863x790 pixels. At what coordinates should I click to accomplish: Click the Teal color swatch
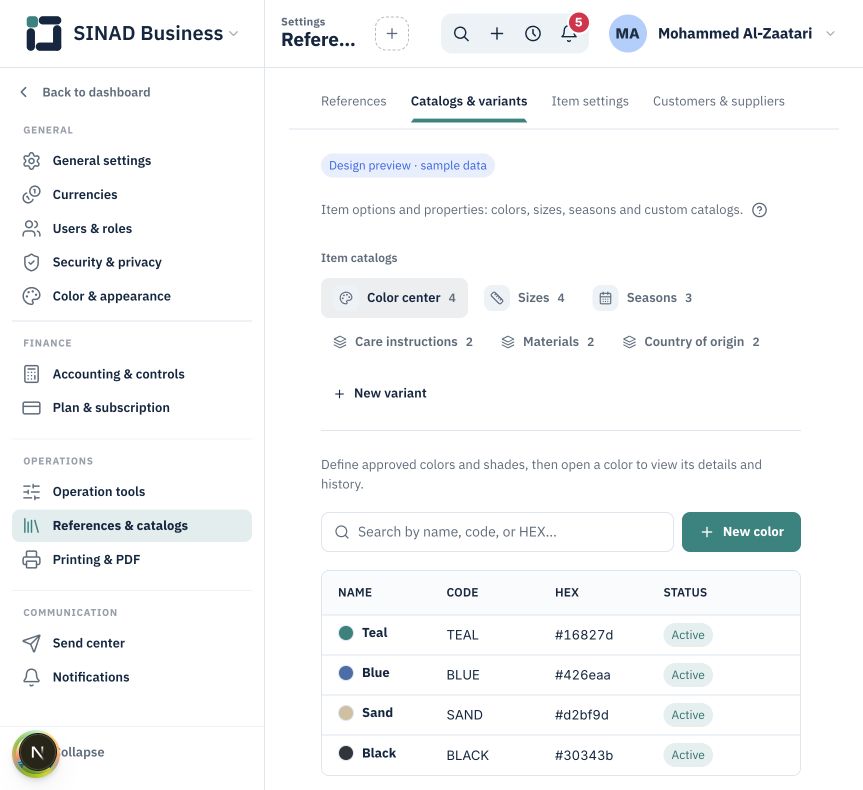coord(346,633)
